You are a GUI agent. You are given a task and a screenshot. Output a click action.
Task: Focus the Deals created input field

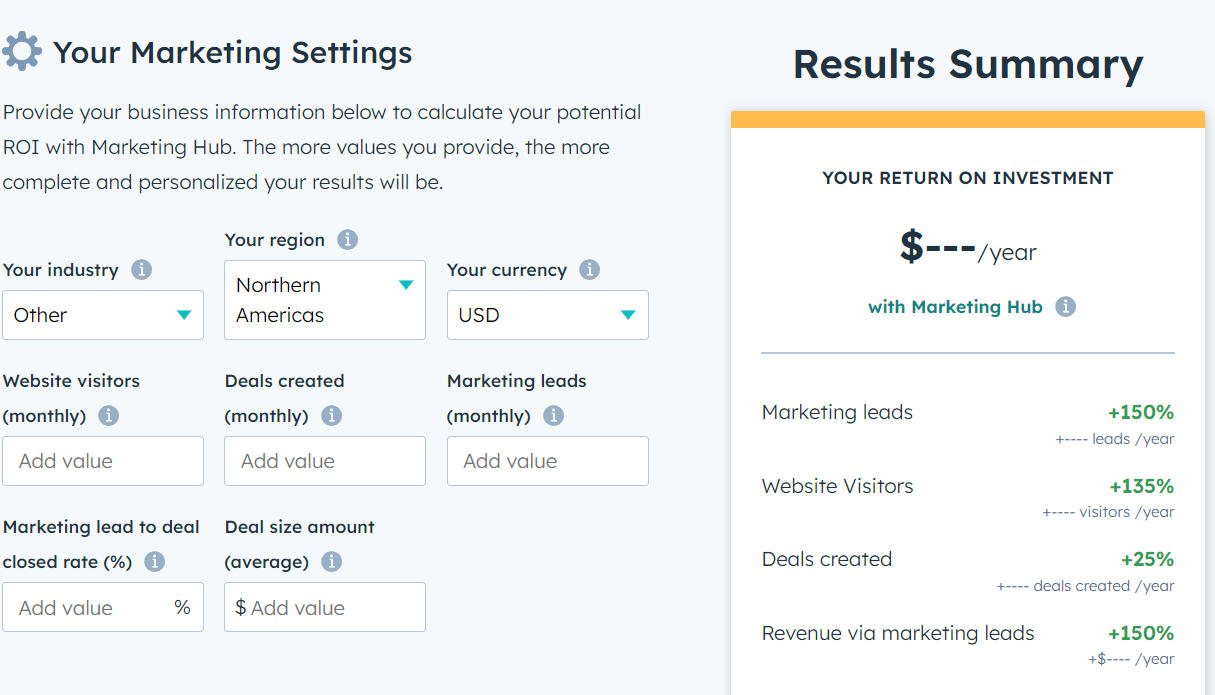click(325, 461)
